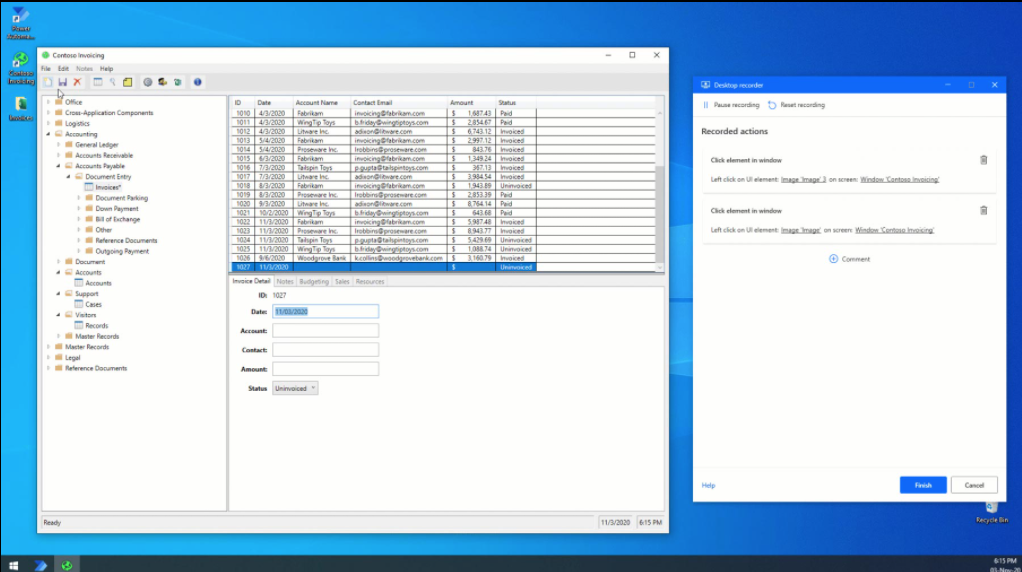Click the red X delete icon
1022x572 pixels.
77,82
